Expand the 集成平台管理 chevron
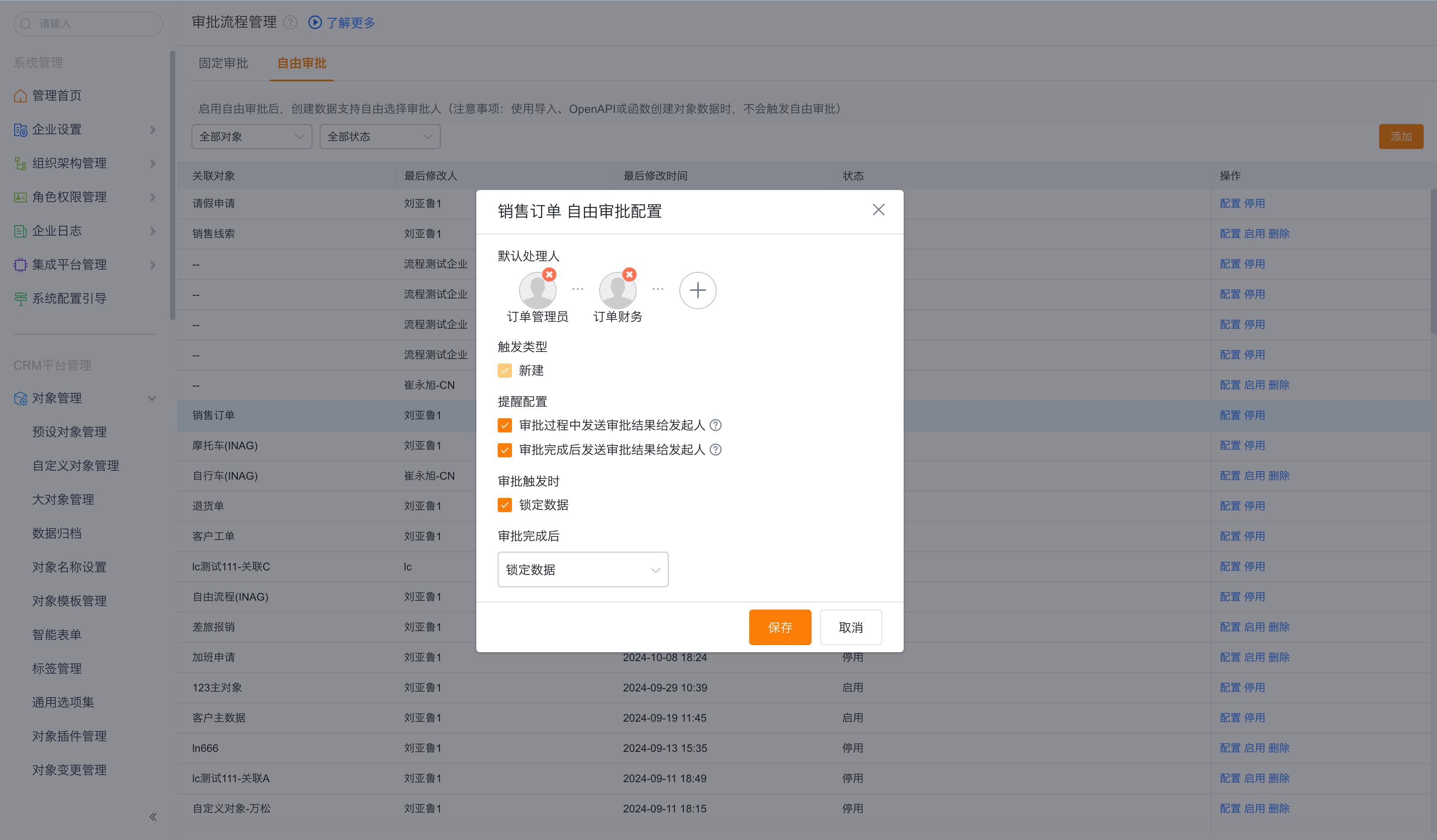Screen dimensions: 1437x840 152,265
